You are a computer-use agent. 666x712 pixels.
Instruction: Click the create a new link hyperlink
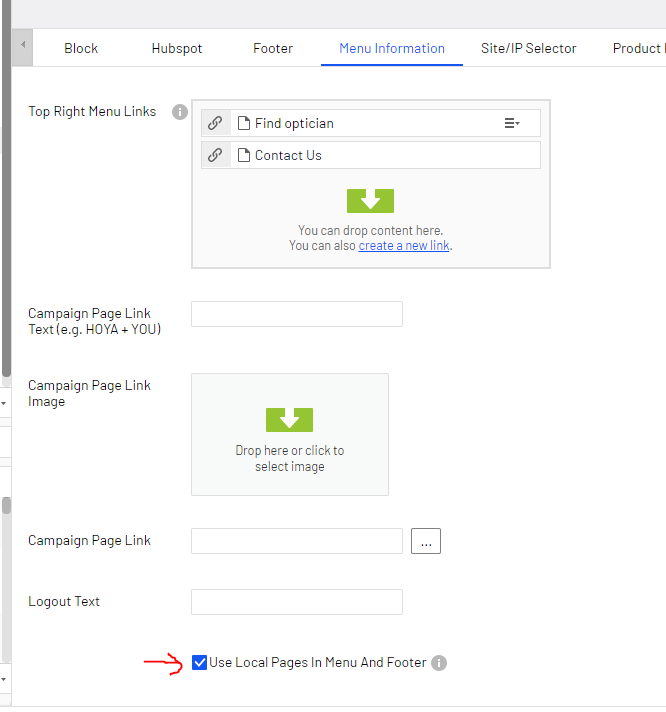tap(404, 245)
